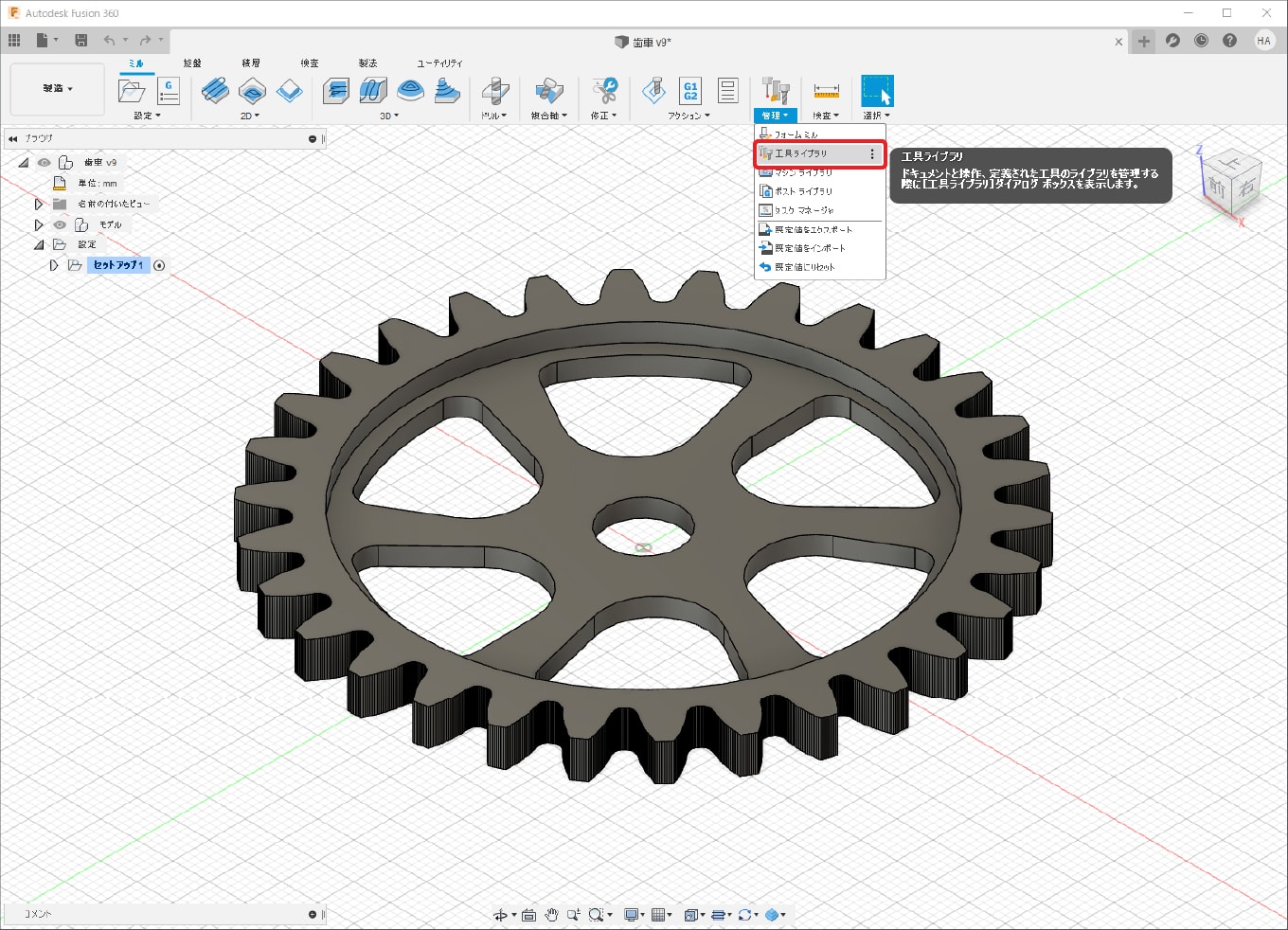Expand the セットアップ1 tree node
The image size is (1288, 930).
pos(54,266)
